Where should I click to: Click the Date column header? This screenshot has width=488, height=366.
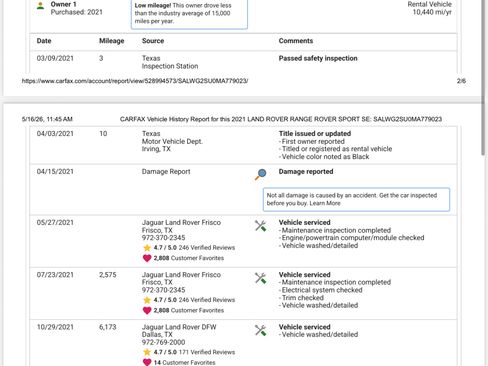44,41
